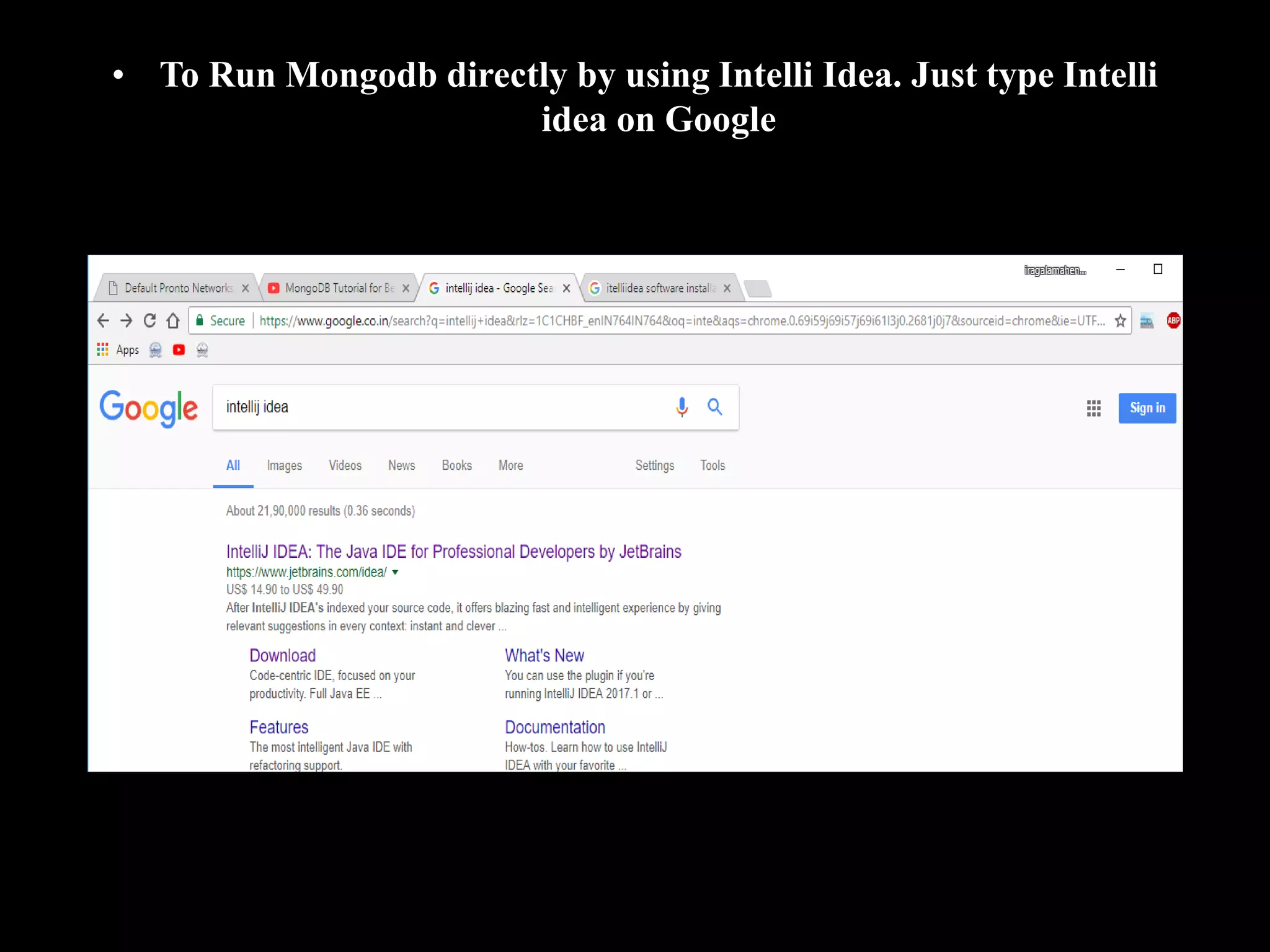Open search Tools options
Image resolution: width=1270 pixels, height=952 pixels.
[x=713, y=465]
